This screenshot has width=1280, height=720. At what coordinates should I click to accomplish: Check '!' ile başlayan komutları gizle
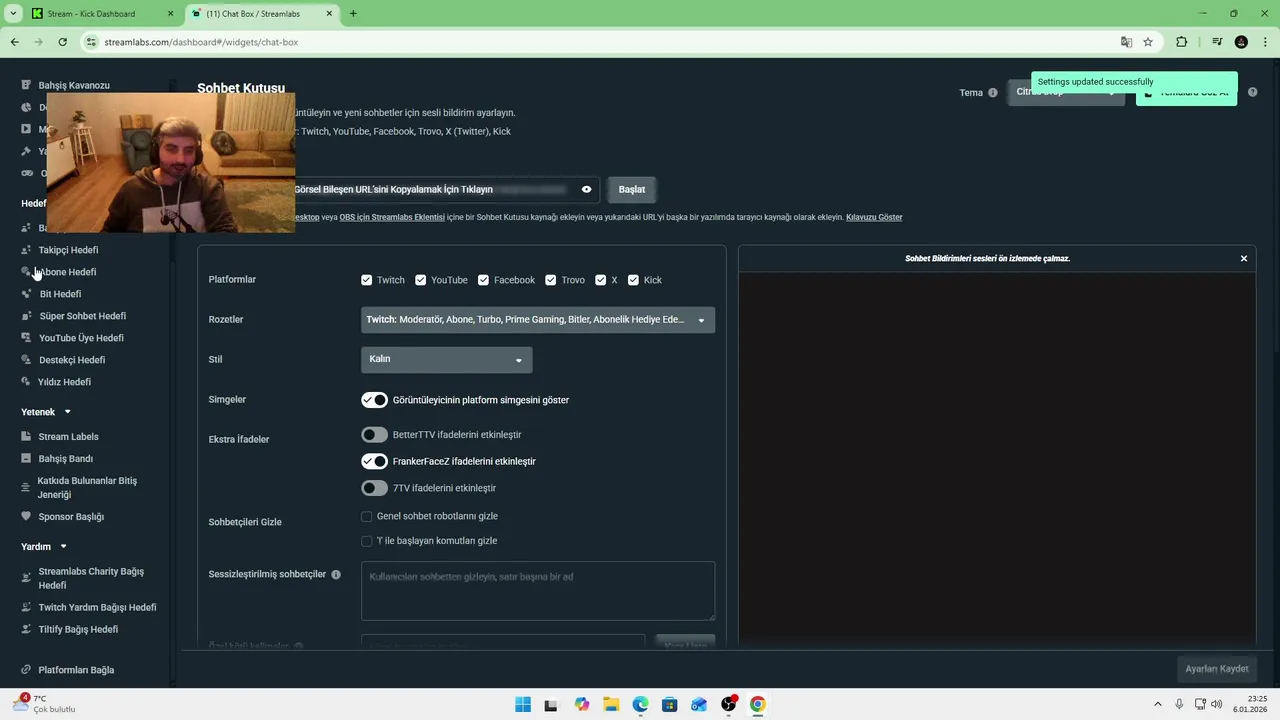pyautogui.click(x=367, y=541)
